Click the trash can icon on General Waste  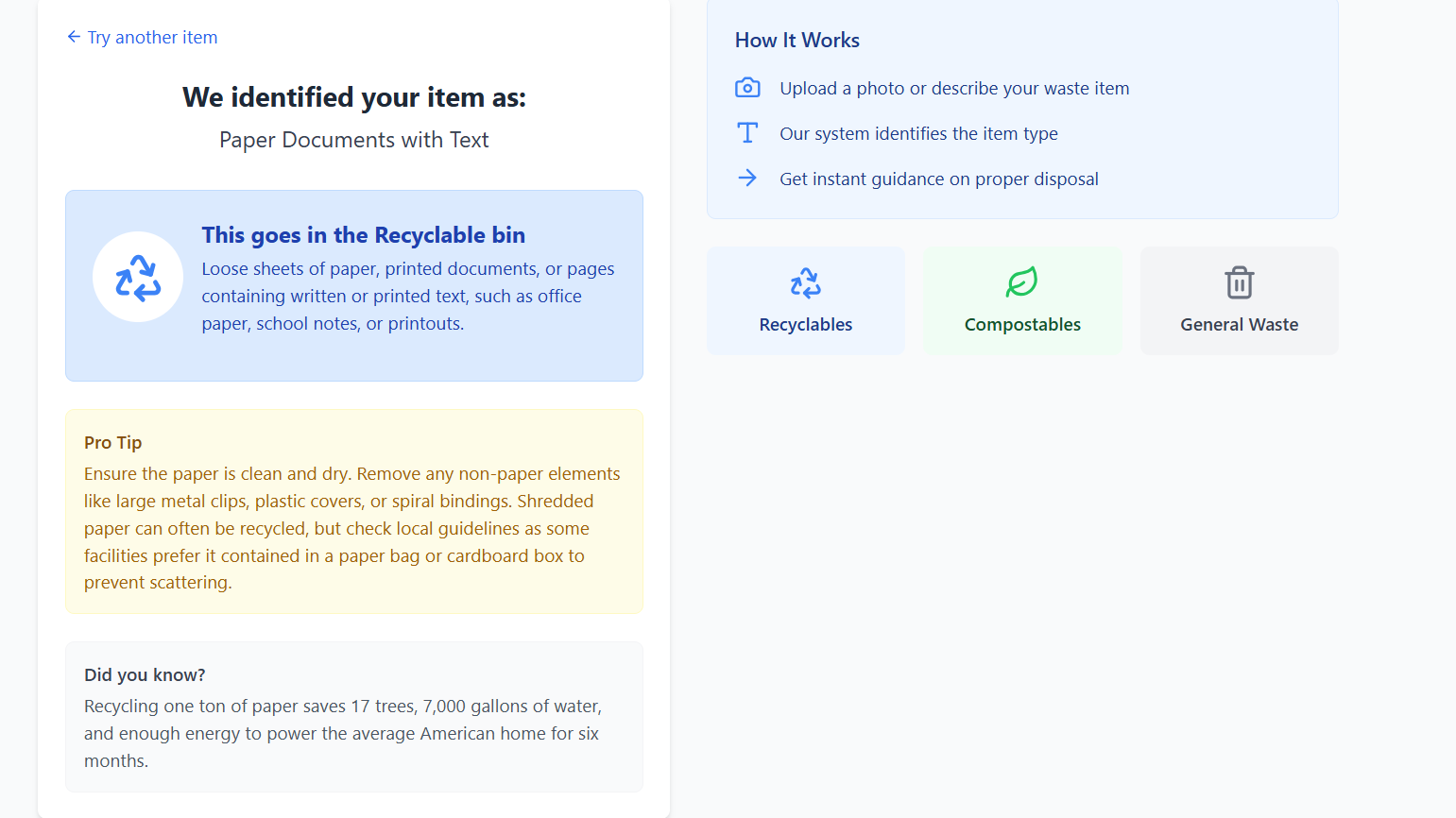click(x=1239, y=282)
